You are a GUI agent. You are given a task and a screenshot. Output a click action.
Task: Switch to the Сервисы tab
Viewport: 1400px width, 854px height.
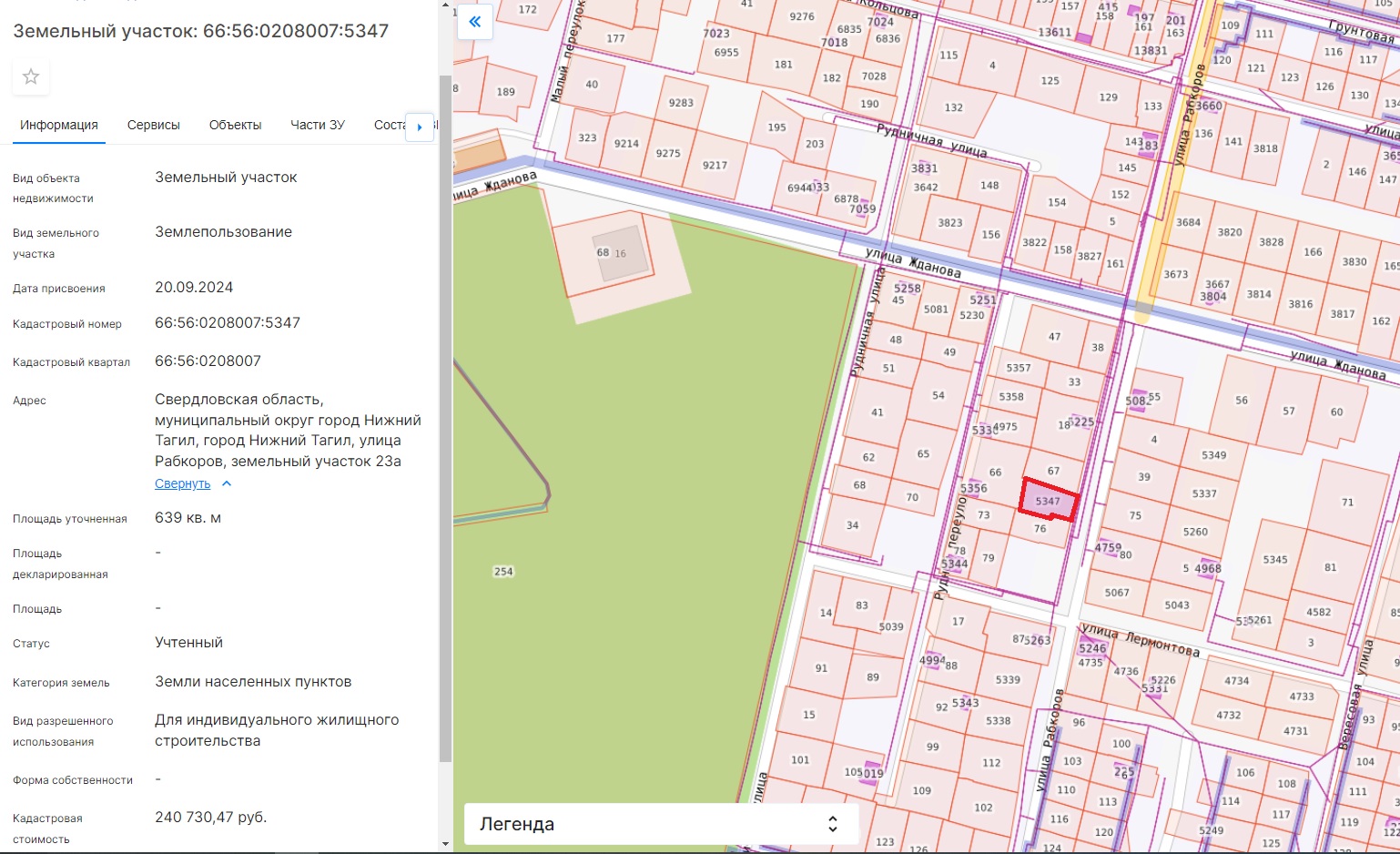pos(153,125)
